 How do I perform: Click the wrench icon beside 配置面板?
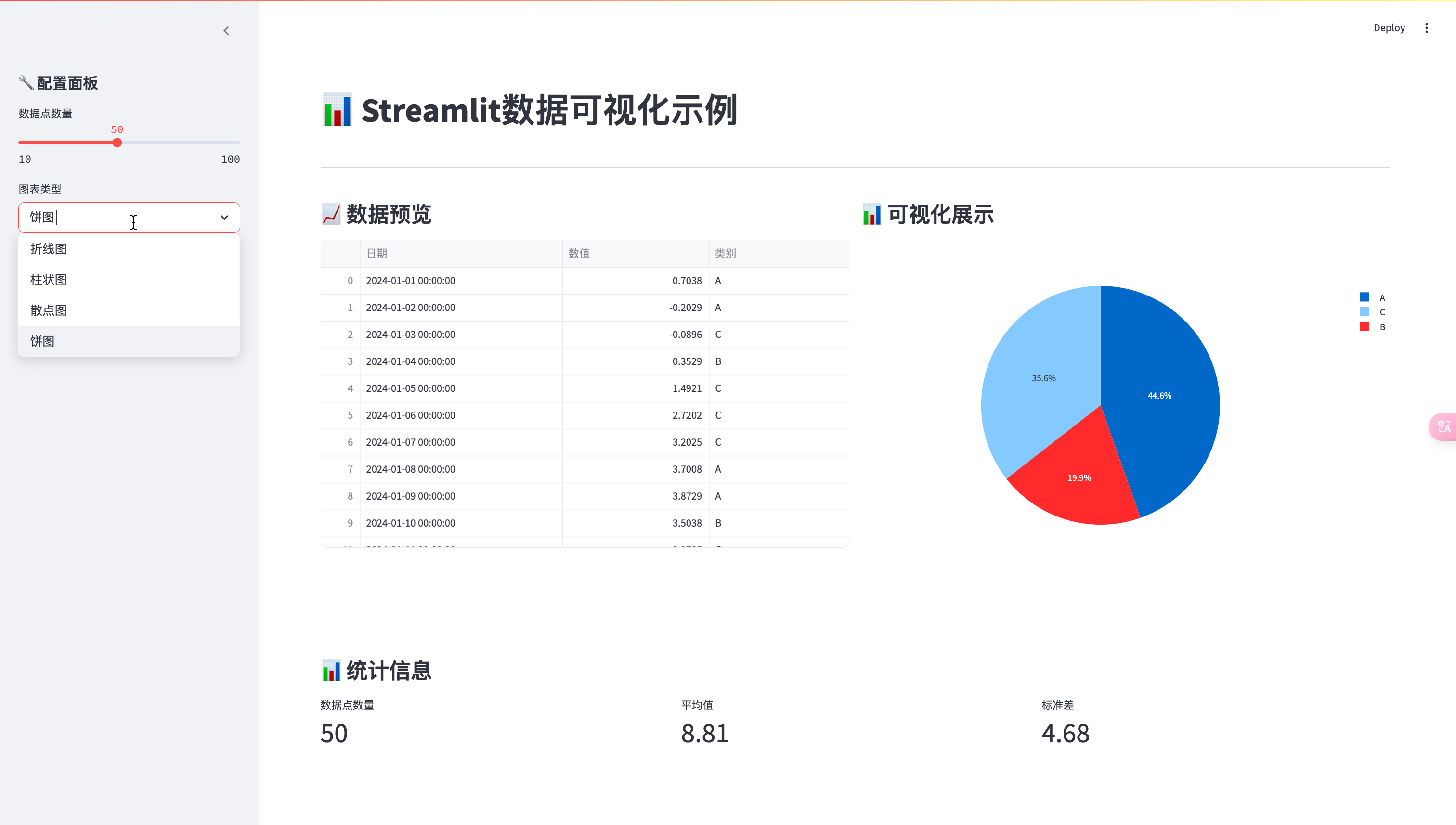point(26,83)
